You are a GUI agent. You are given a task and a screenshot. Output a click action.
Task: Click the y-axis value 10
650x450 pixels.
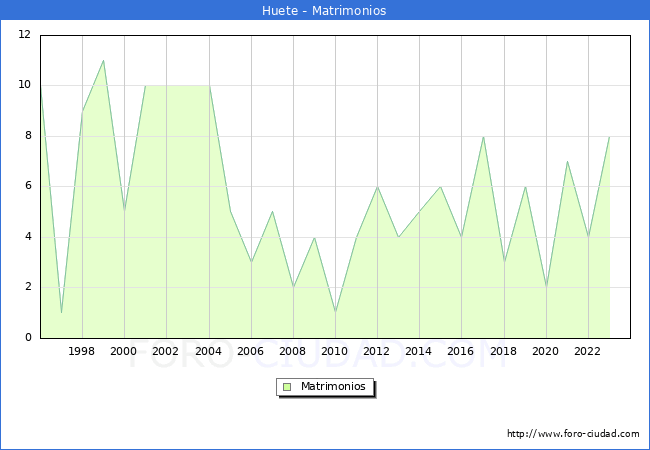tap(25, 85)
